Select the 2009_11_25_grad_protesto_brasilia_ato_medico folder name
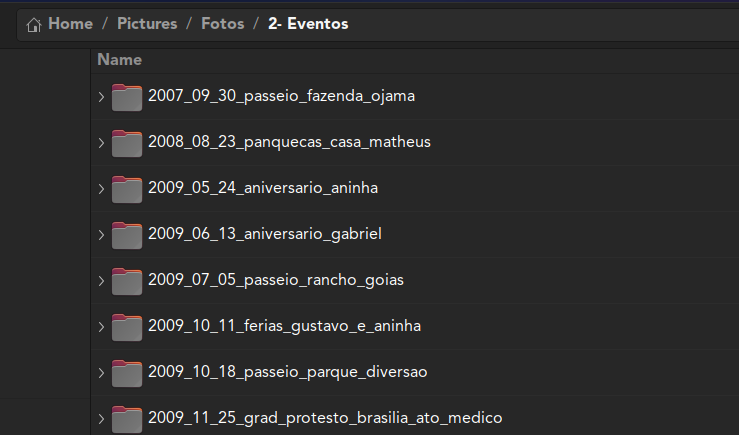This screenshot has width=739, height=435. (x=325, y=418)
